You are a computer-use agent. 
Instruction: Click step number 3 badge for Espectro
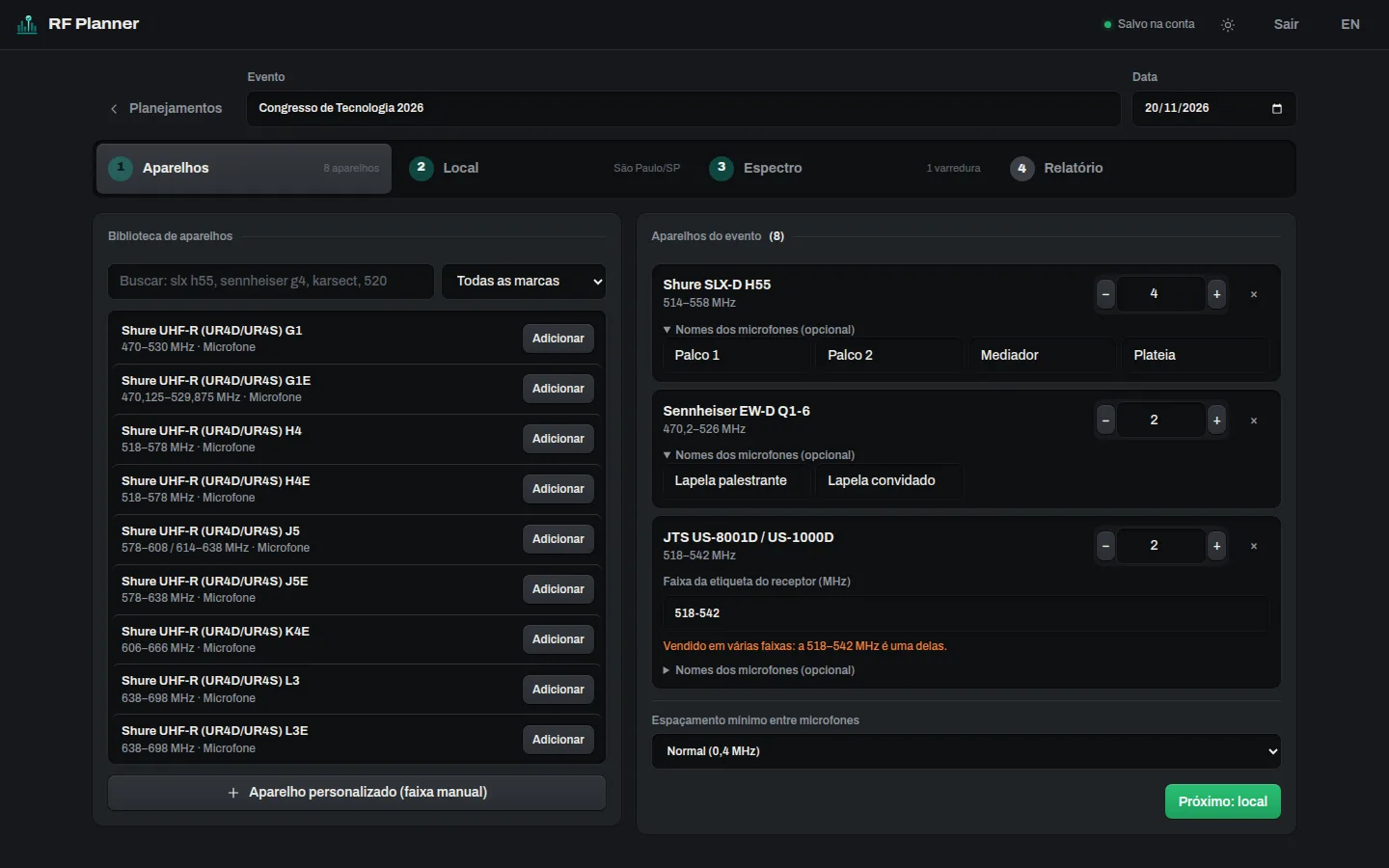tap(722, 168)
